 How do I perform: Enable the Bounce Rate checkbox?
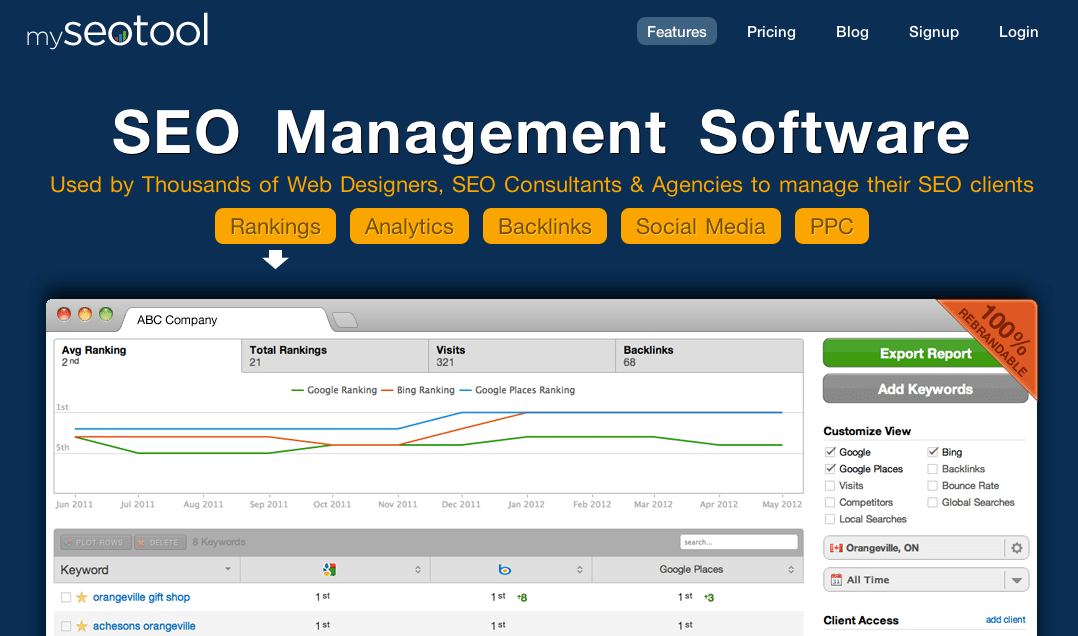(932, 485)
